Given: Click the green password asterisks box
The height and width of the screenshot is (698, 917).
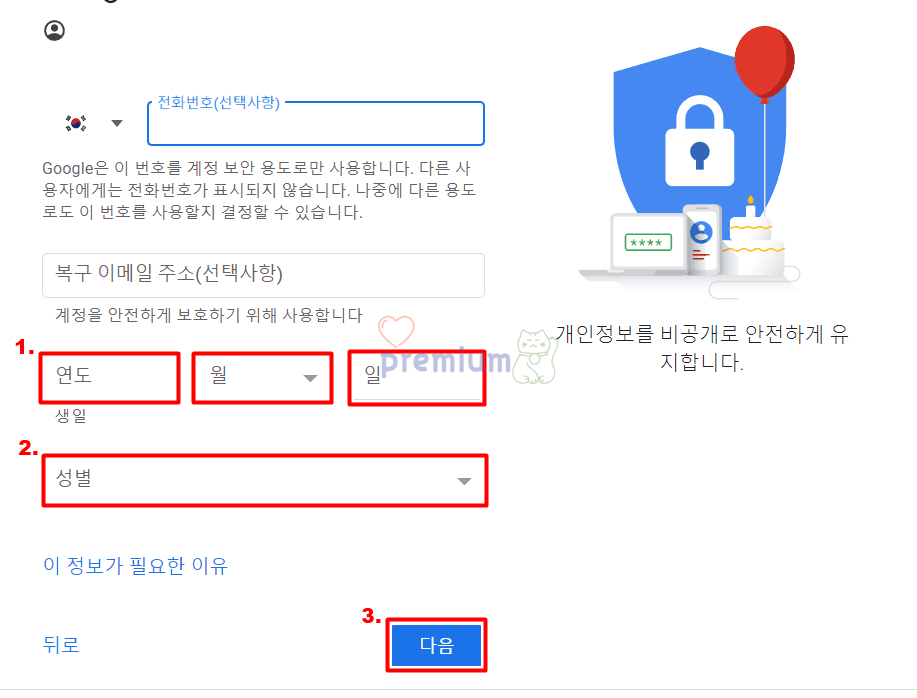Looking at the screenshot, I should tap(648, 242).
